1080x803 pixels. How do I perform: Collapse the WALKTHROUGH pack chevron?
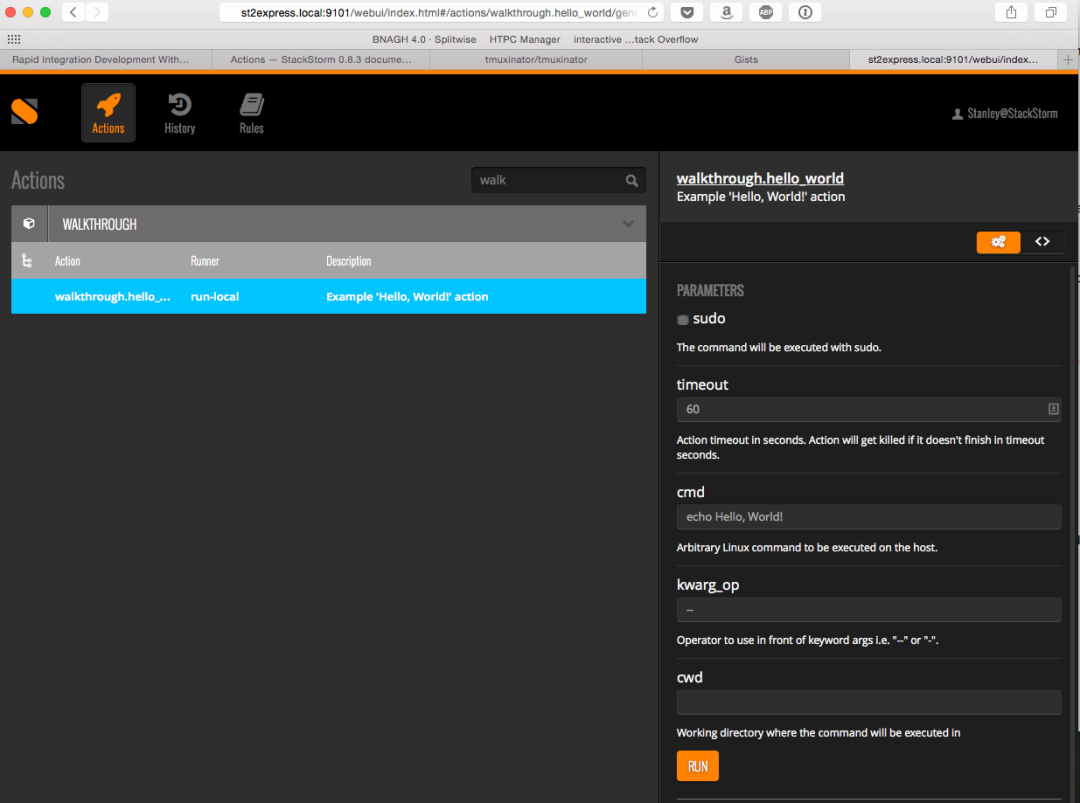coord(628,224)
